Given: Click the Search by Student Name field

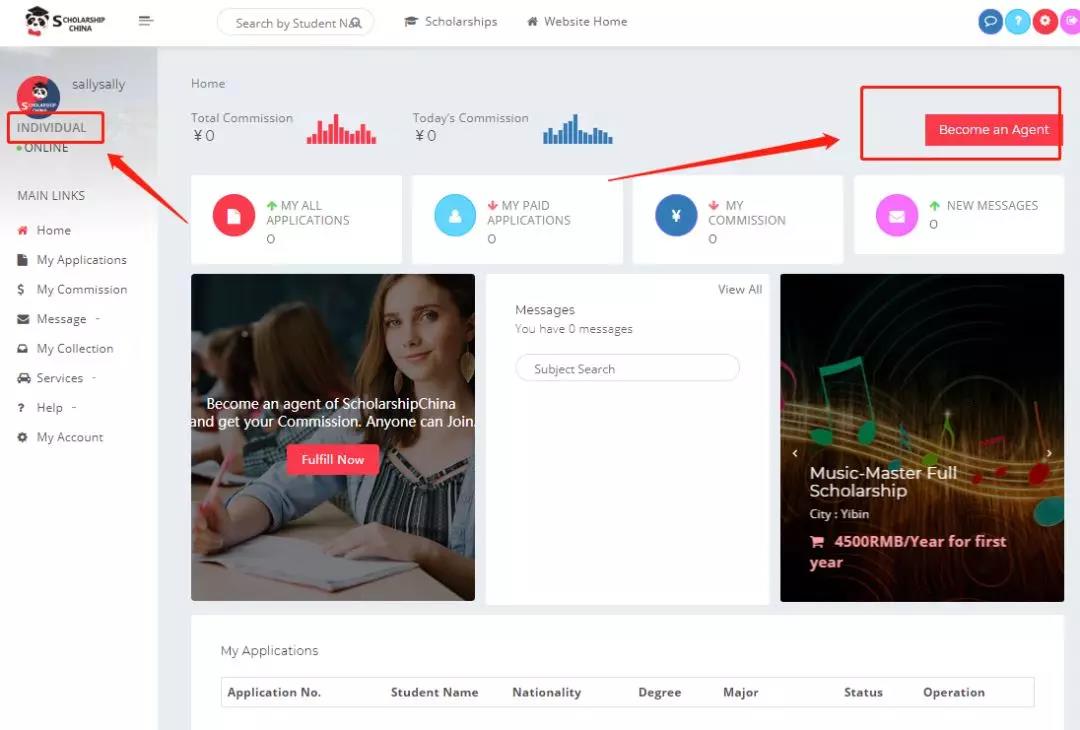Looking at the screenshot, I should click(x=295, y=23).
